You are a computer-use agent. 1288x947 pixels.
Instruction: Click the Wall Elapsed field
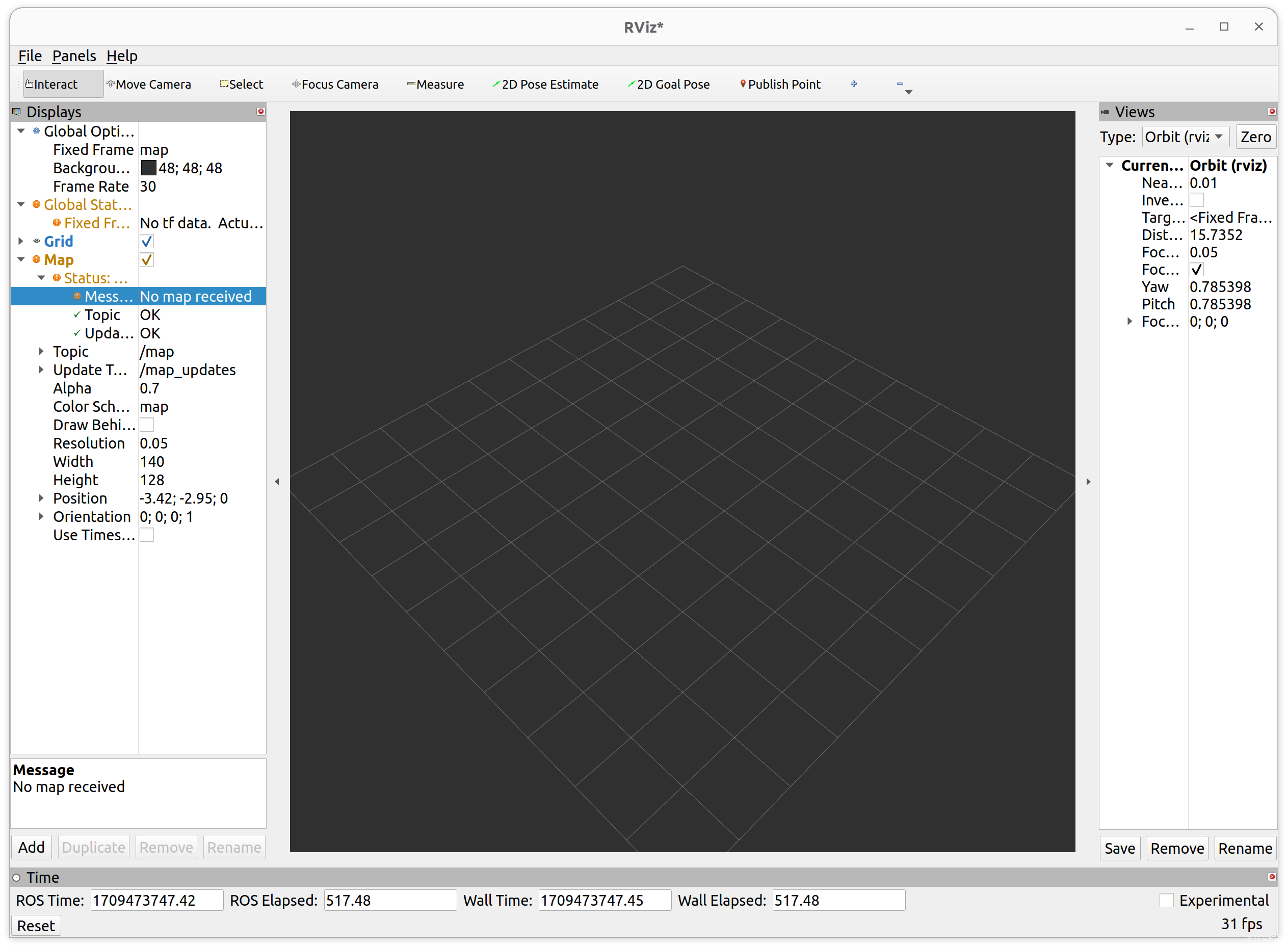838,900
